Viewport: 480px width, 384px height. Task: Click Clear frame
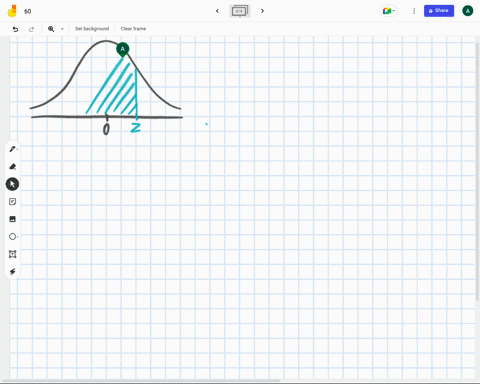133,29
